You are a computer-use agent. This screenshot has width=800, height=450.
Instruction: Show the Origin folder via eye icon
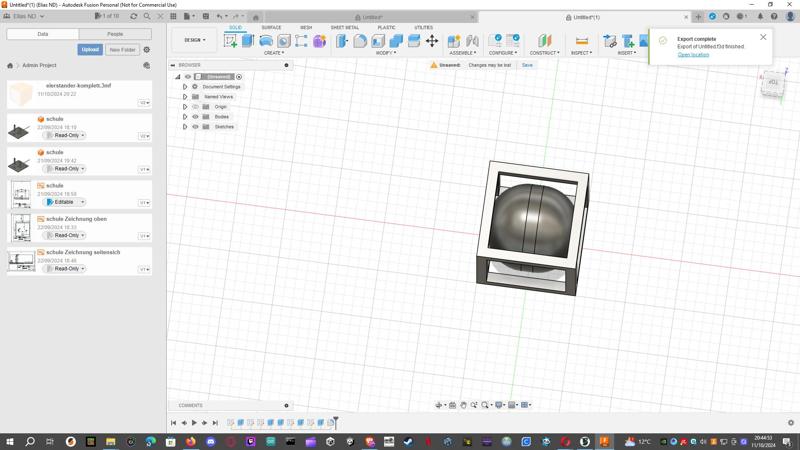point(195,107)
